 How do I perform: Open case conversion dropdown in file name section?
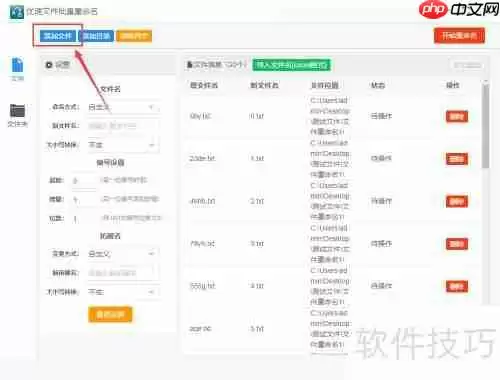[x=123, y=145]
